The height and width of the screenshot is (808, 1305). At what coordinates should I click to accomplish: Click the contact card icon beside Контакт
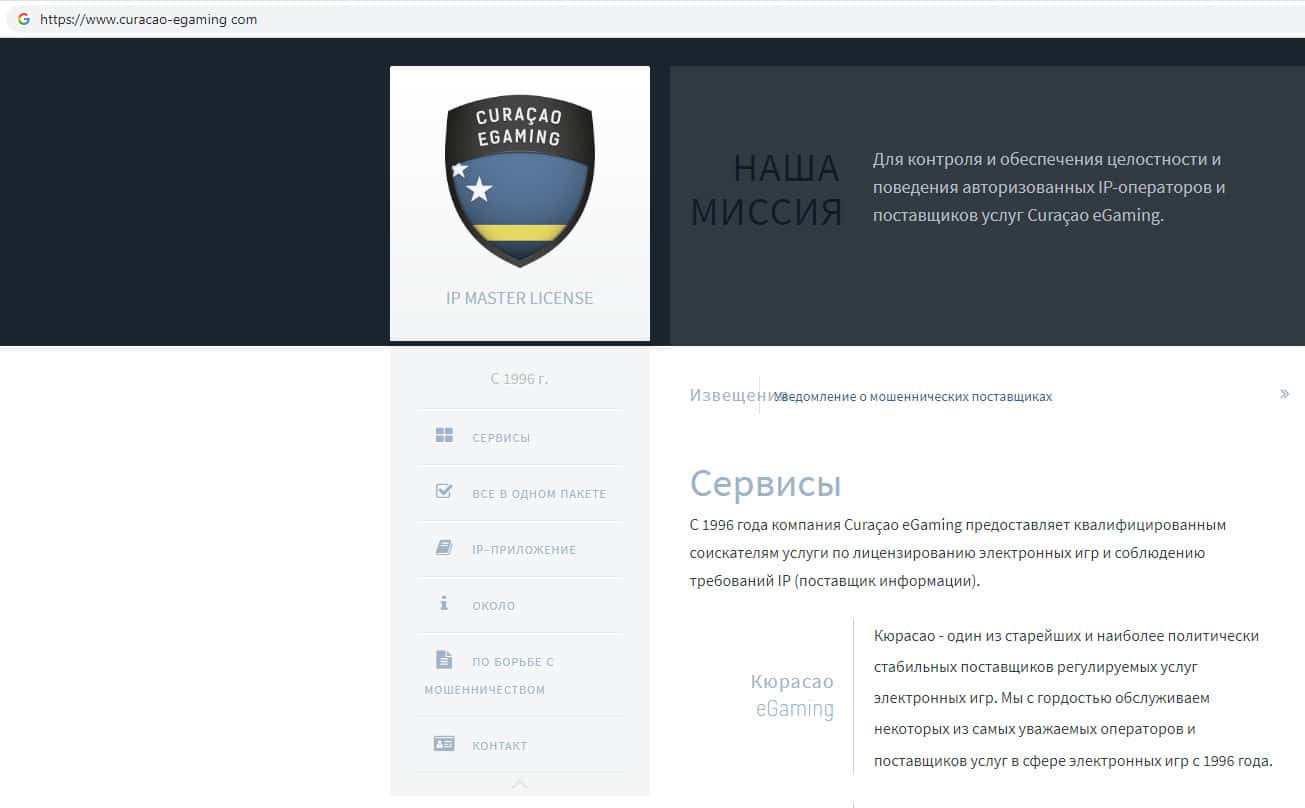(444, 743)
